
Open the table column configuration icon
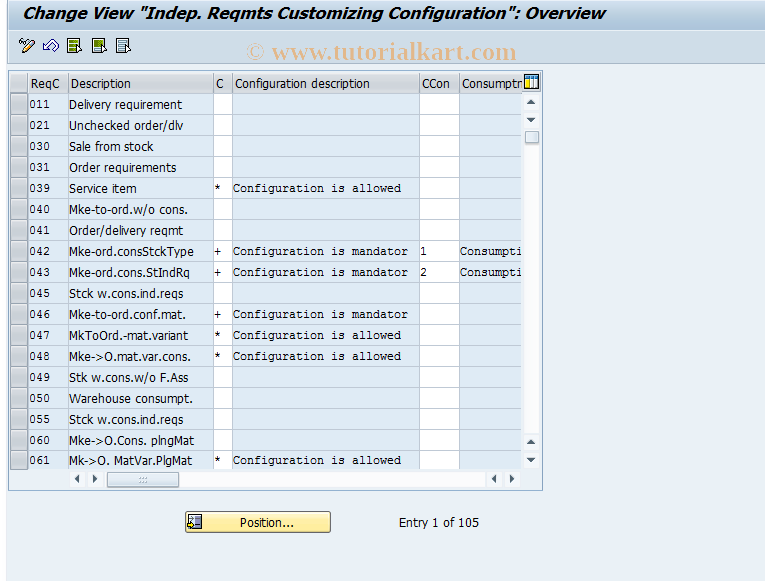coord(531,82)
